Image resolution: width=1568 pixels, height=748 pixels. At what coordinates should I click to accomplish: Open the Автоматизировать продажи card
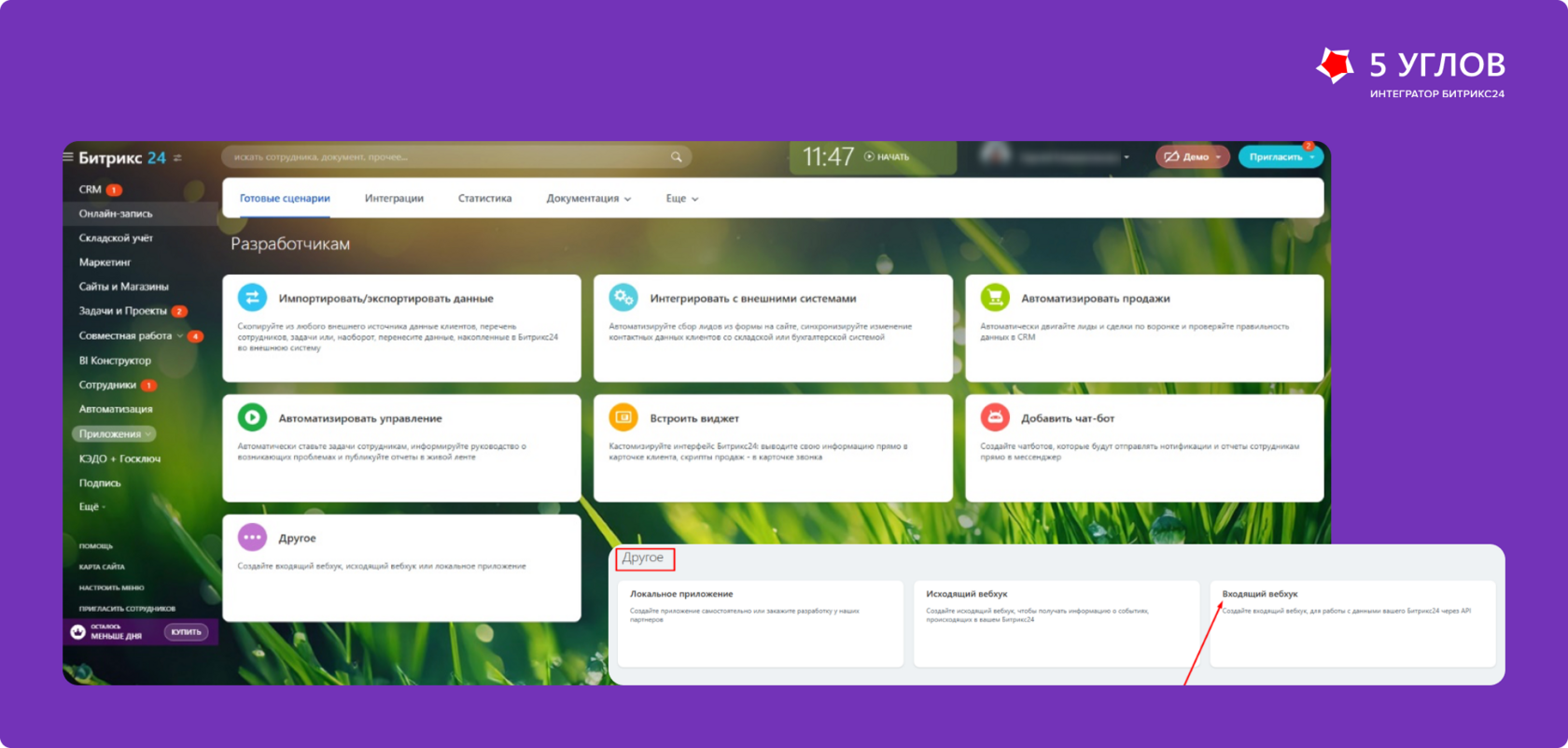(1144, 328)
